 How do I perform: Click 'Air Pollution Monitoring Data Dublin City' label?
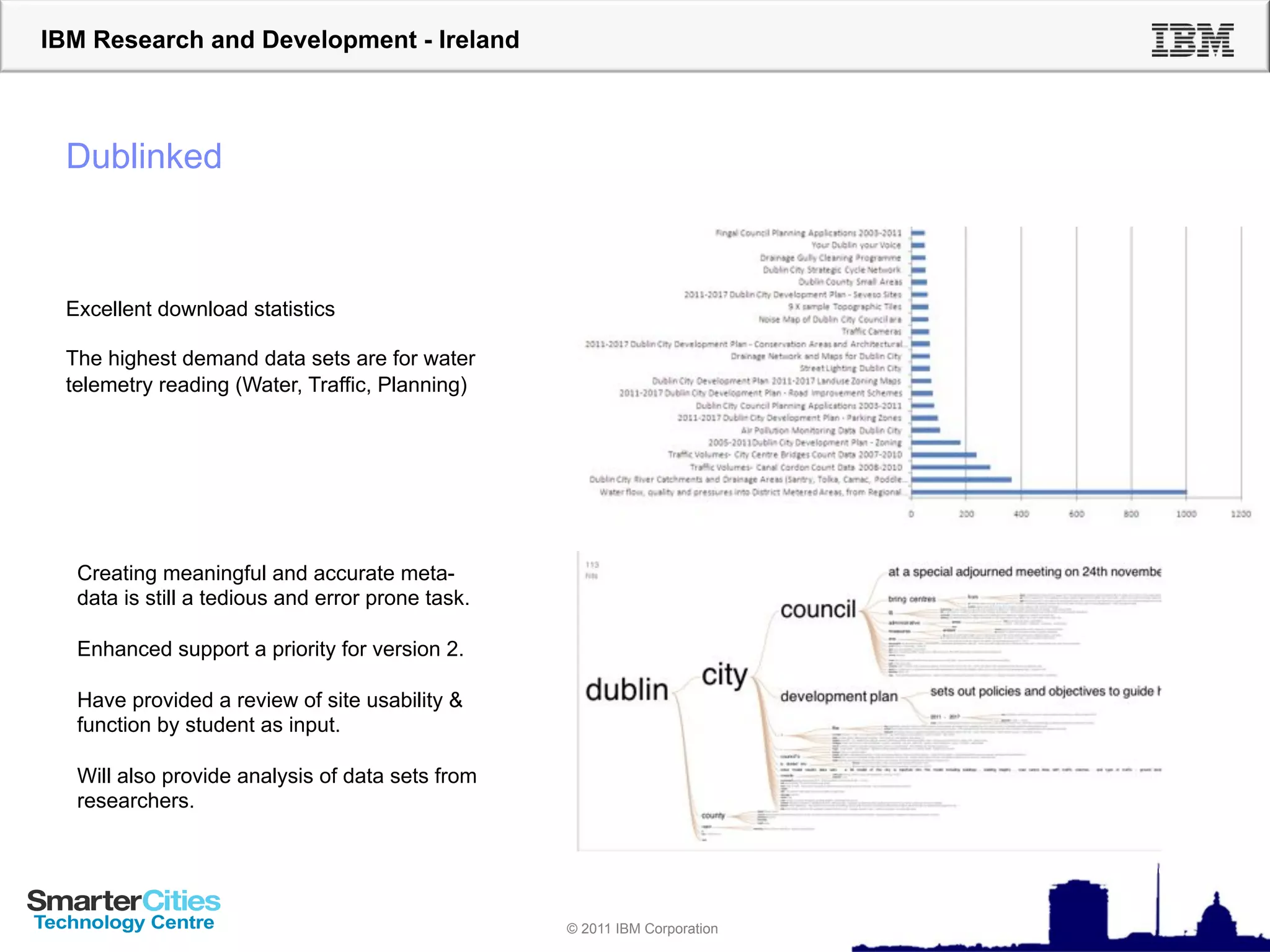[821, 430]
